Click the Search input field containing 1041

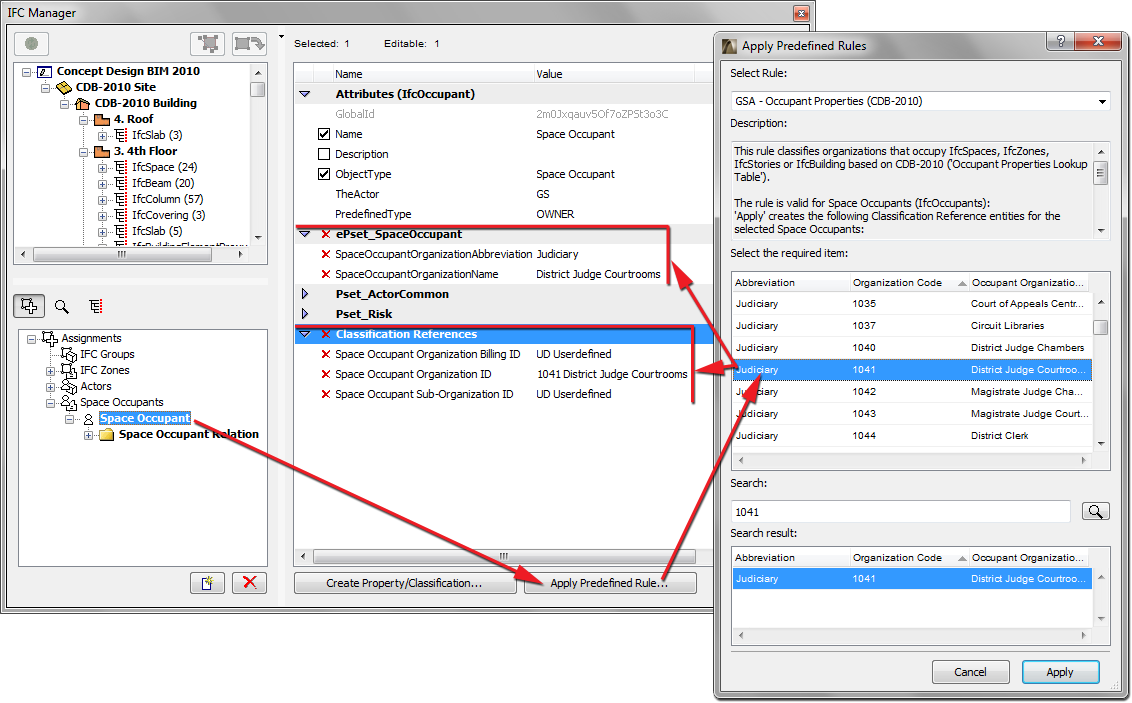point(900,512)
